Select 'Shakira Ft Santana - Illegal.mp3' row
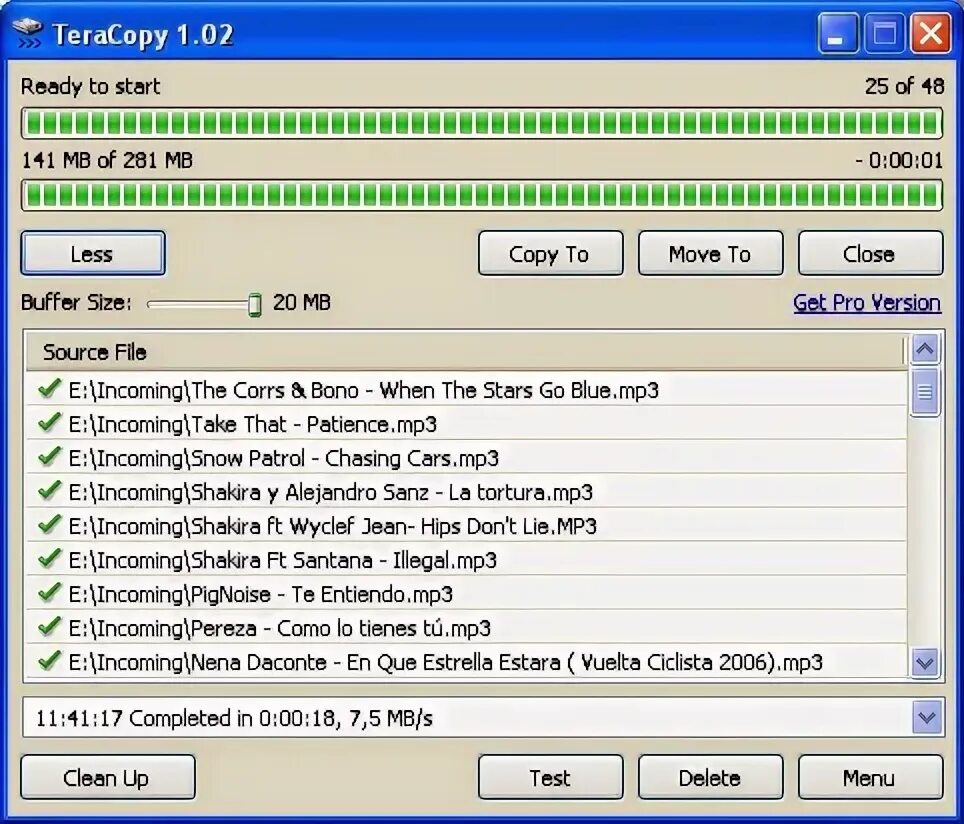The height and width of the screenshot is (824, 964). pos(466,559)
